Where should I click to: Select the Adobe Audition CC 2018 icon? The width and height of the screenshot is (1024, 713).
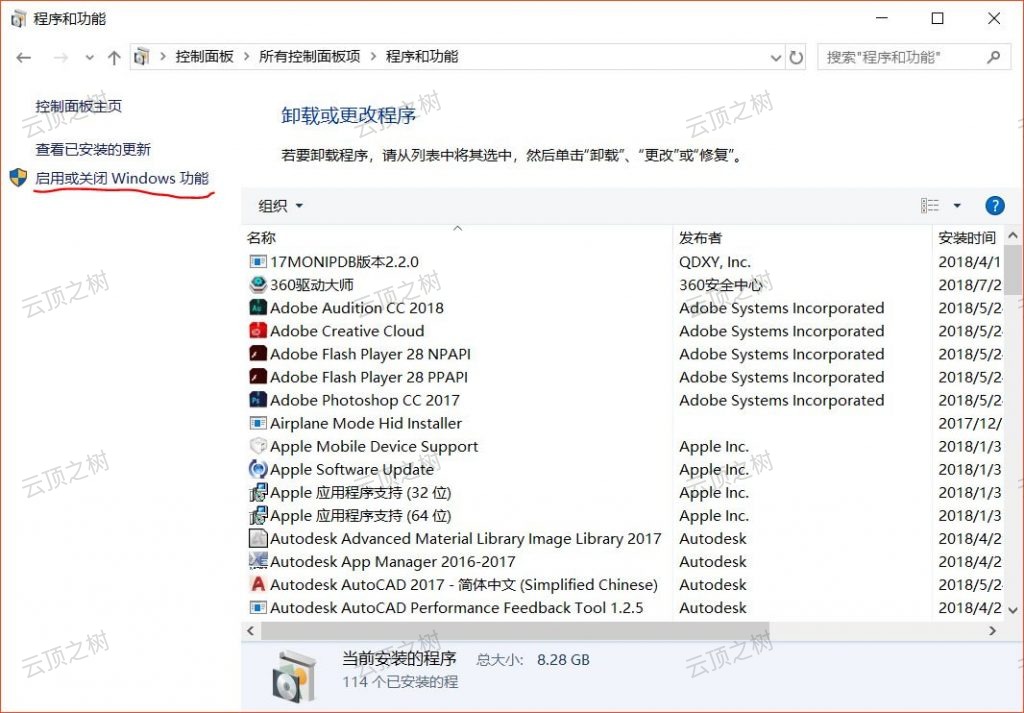256,308
